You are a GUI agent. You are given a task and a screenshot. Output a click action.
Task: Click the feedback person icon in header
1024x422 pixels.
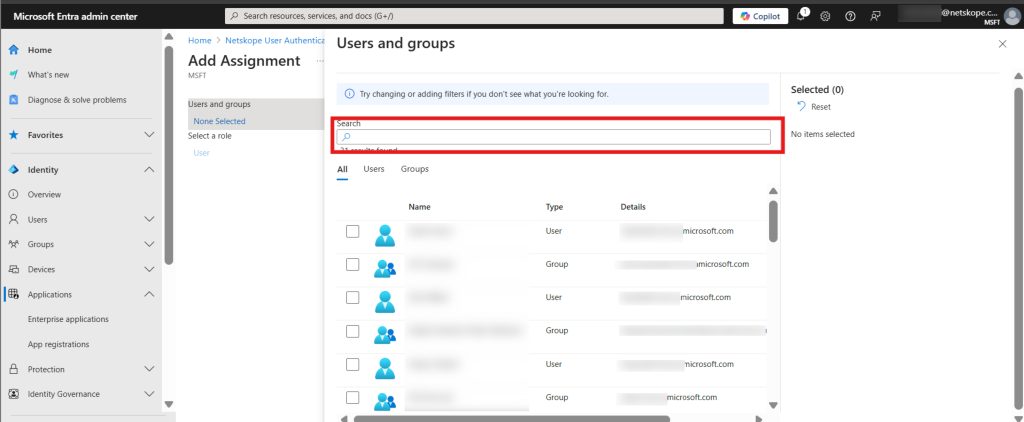click(x=875, y=16)
